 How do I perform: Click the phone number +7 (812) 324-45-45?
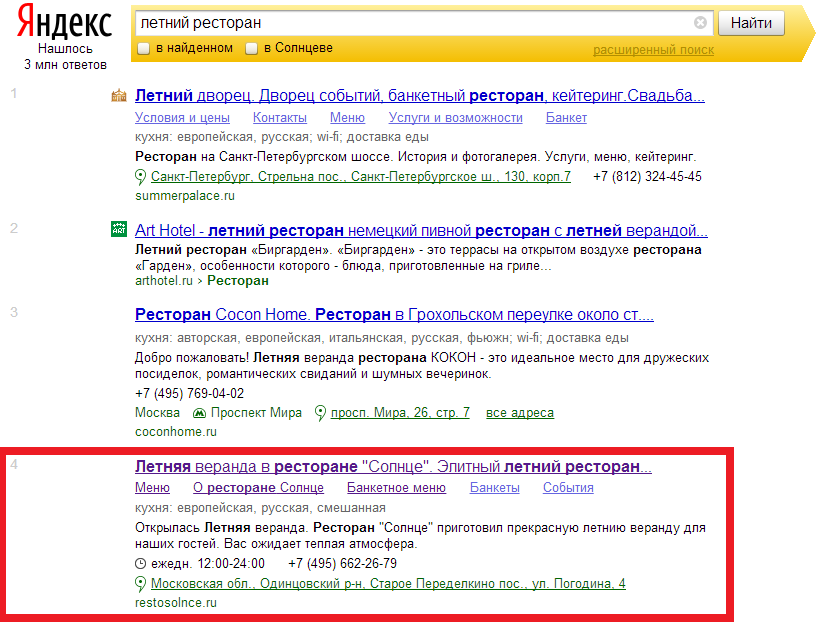[x=647, y=177]
